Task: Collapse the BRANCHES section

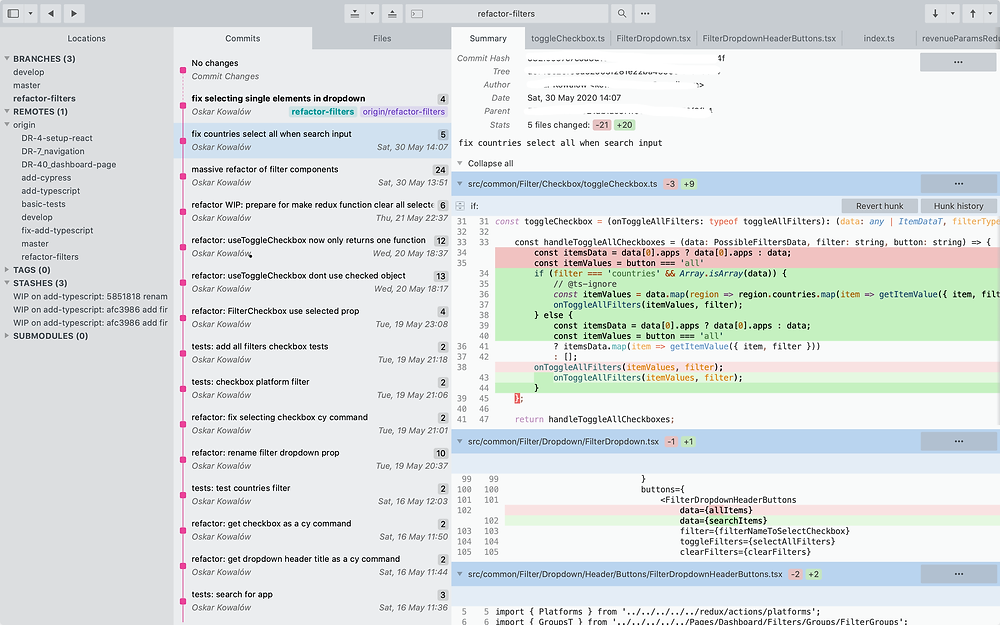Action: 7,59
